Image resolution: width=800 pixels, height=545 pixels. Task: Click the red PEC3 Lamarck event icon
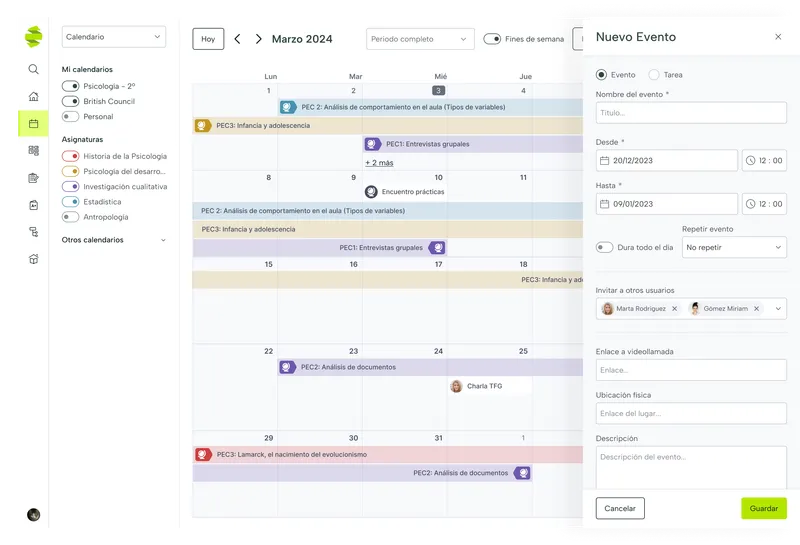(x=203, y=454)
